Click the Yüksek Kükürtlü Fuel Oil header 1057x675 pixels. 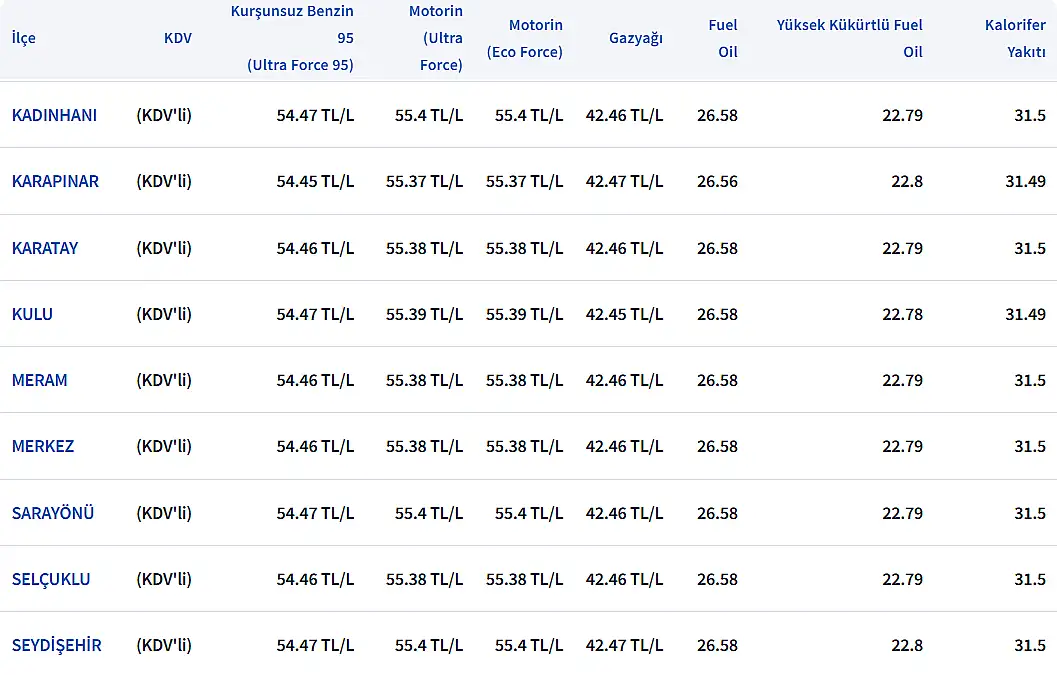850,38
